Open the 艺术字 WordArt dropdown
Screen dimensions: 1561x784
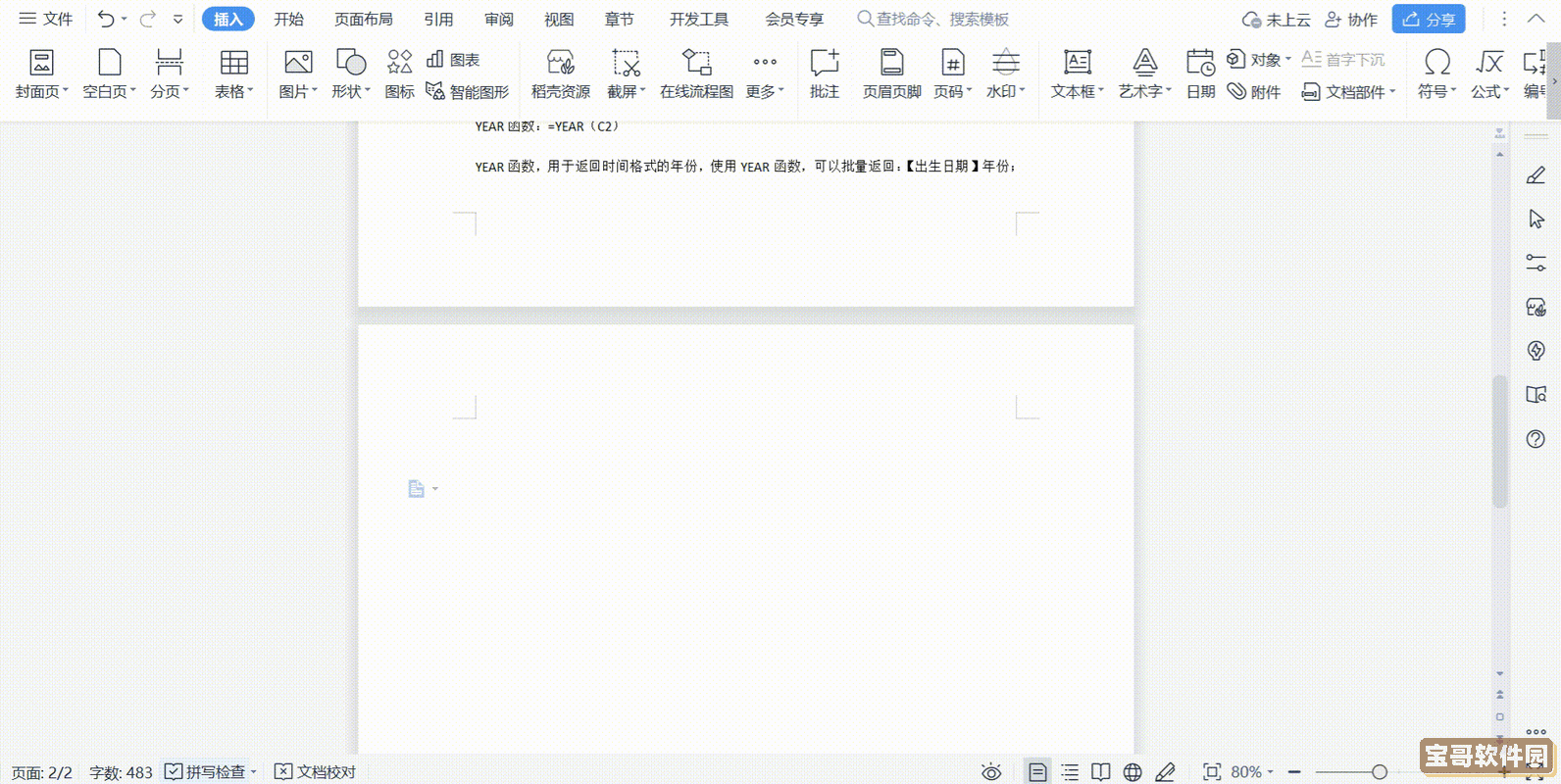click(1145, 74)
